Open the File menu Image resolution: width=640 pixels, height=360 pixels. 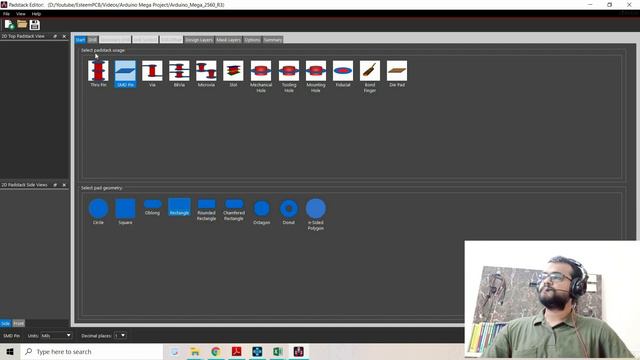(x=6, y=14)
